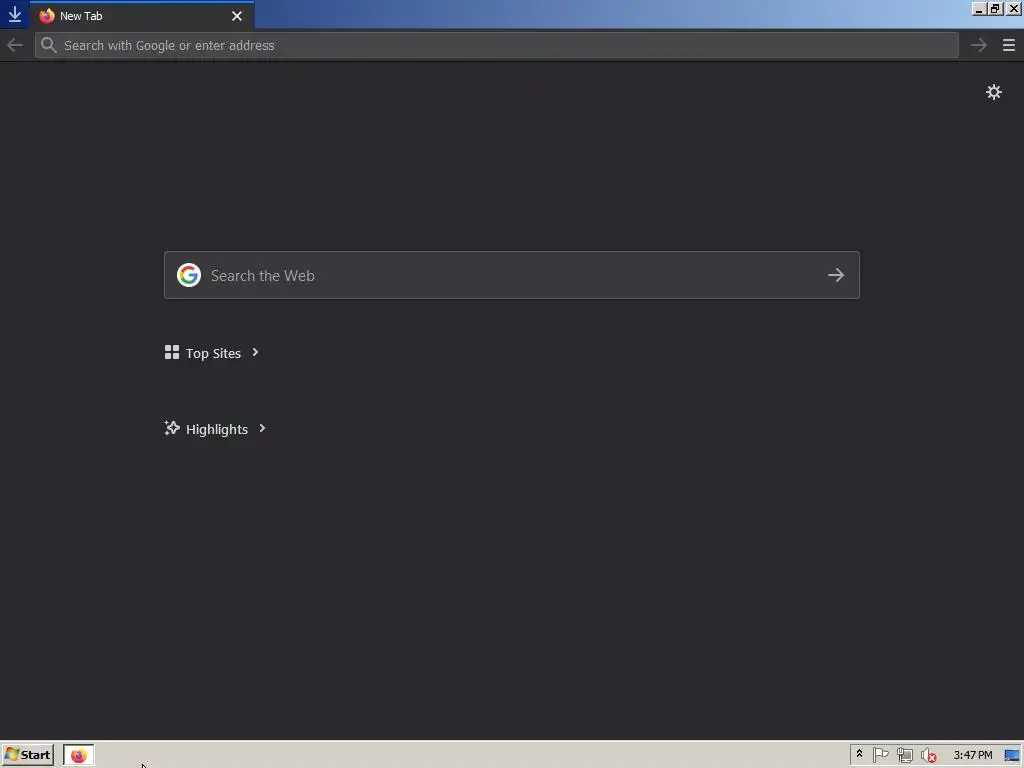Viewport: 1024px width, 768px height.
Task: Close the New Tab tab
Action: click(x=237, y=16)
